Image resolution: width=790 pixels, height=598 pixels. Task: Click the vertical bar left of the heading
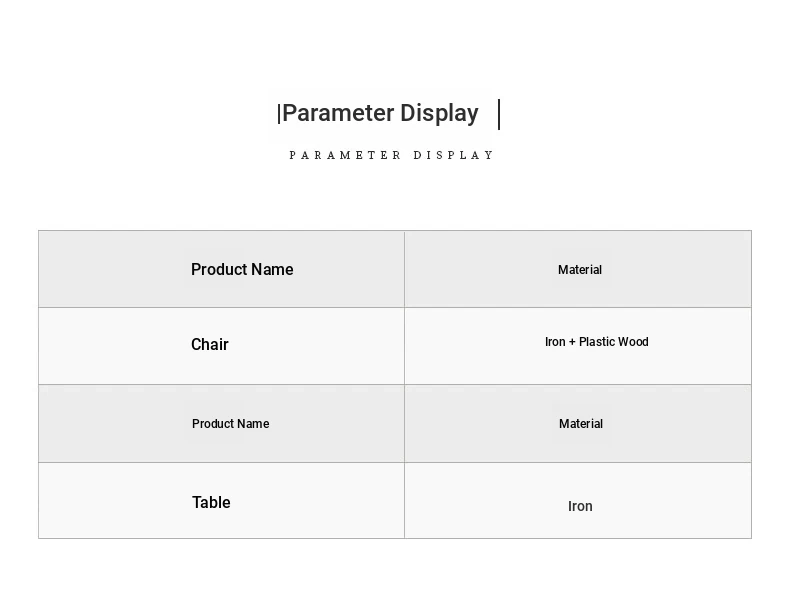click(x=279, y=114)
